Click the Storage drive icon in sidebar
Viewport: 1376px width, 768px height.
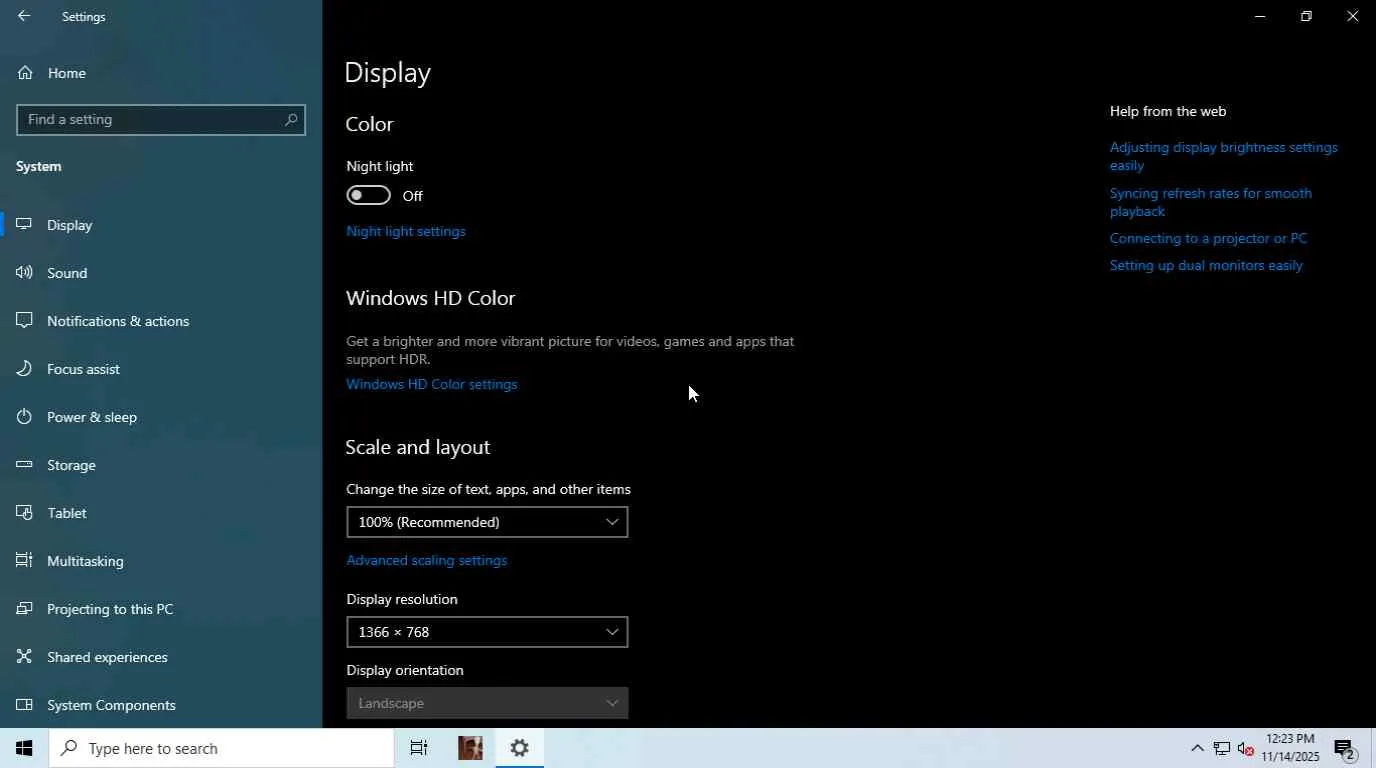25,465
